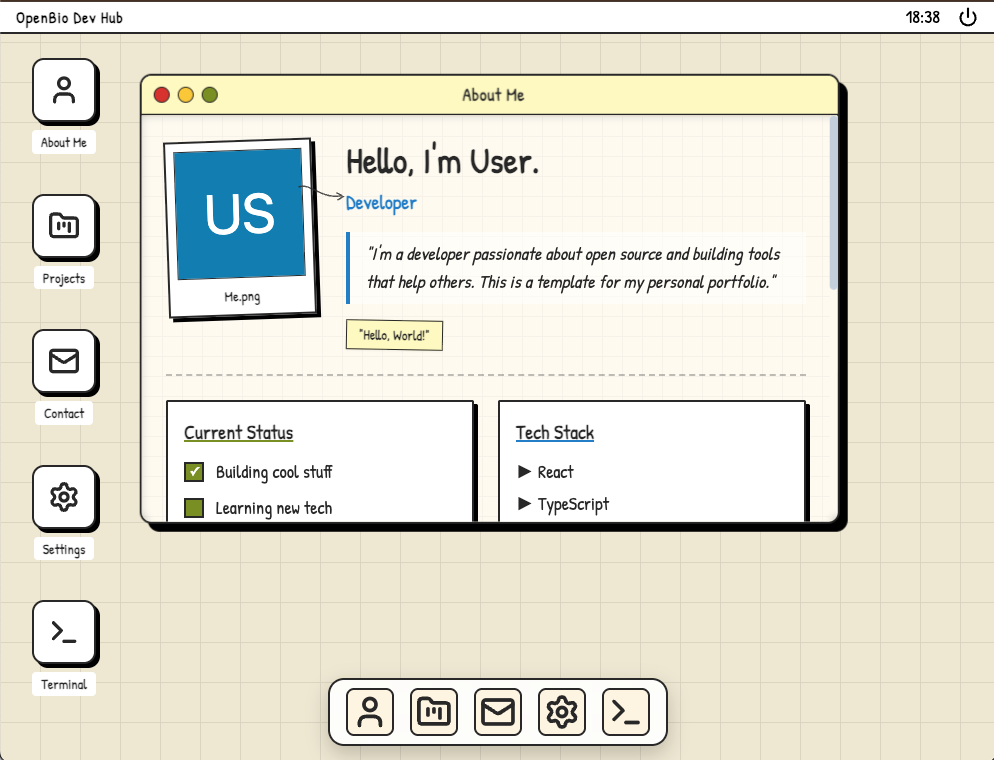The height and width of the screenshot is (760, 994).
Task: Open the person icon in the bottom dock
Action: tap(369, 712)
